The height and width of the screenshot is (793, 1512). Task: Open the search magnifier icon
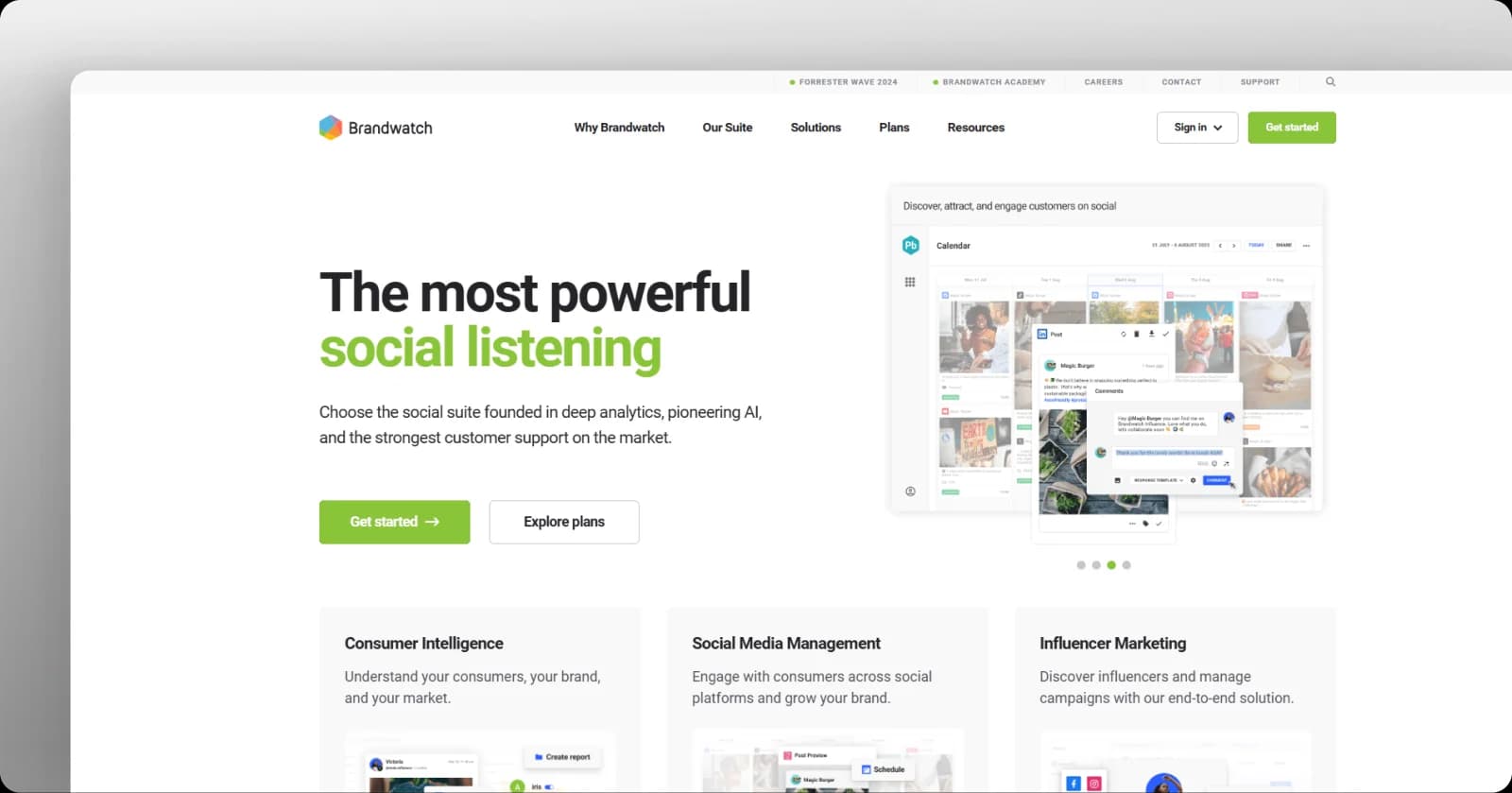(1331, 82)
